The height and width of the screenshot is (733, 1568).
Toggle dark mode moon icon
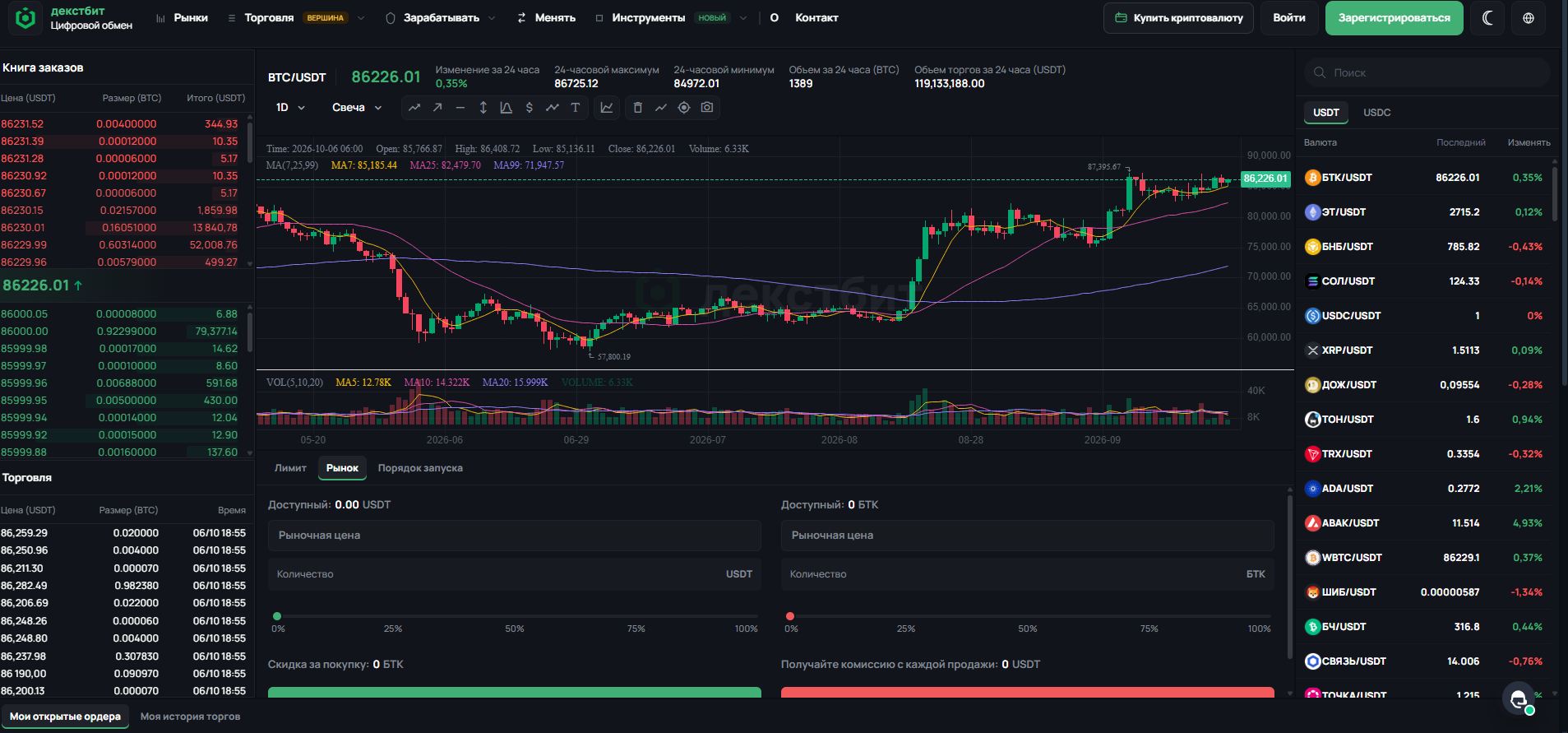coord(1487,18)
